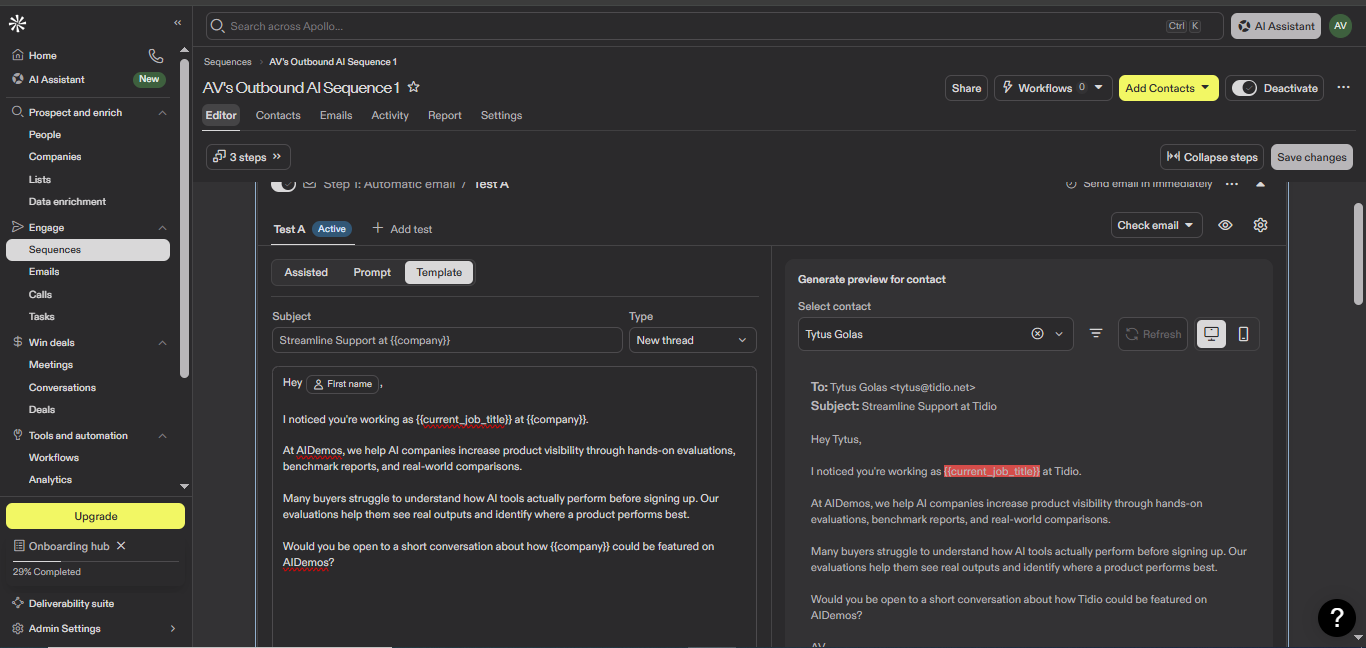The width and height of the screenshot is (1366, 648).
Task: Collapse Tools and automation section
Action: click(x=162, y=436)
